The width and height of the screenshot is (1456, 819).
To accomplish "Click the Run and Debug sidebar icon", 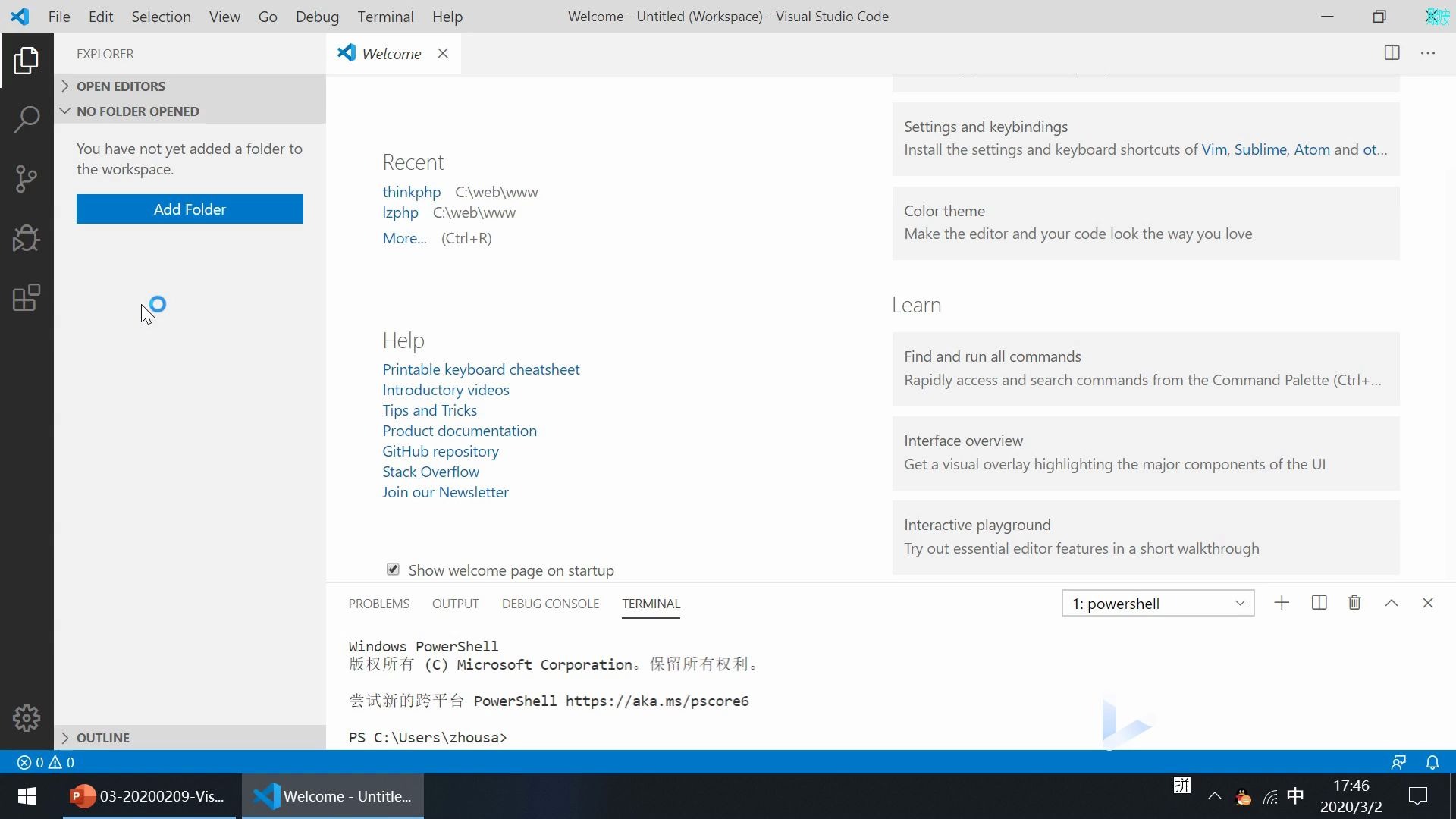I will coord(27,238).
